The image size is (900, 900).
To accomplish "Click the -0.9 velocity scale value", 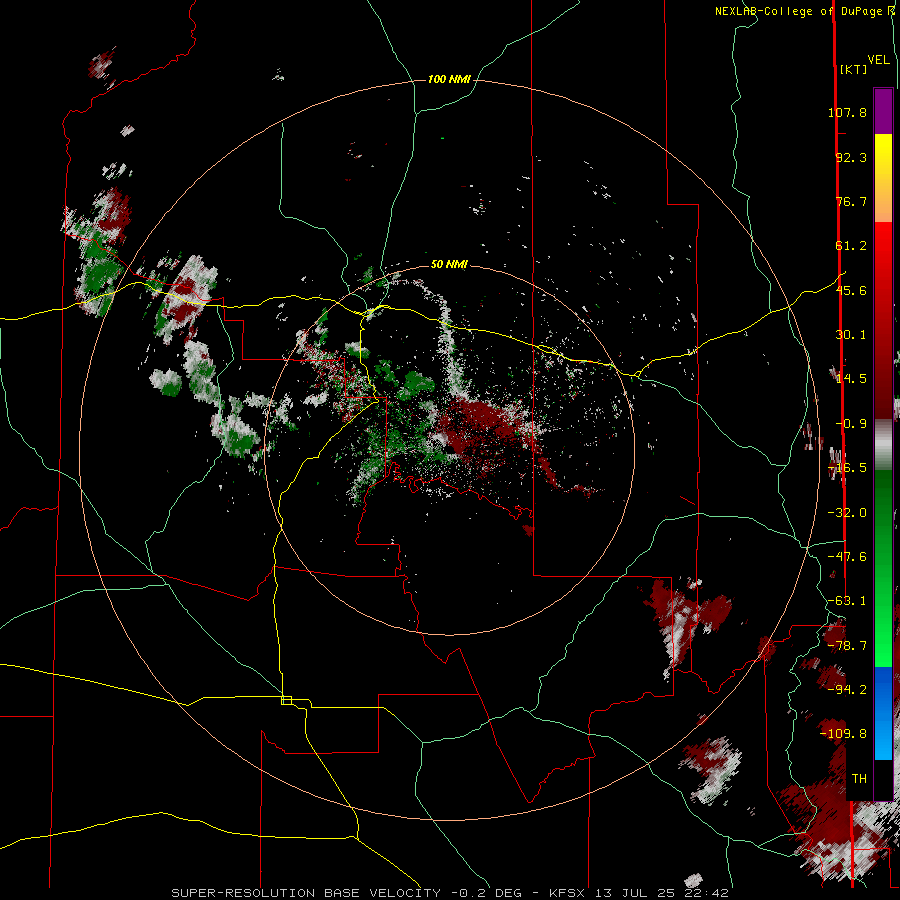I will click(x=851, y=424).
